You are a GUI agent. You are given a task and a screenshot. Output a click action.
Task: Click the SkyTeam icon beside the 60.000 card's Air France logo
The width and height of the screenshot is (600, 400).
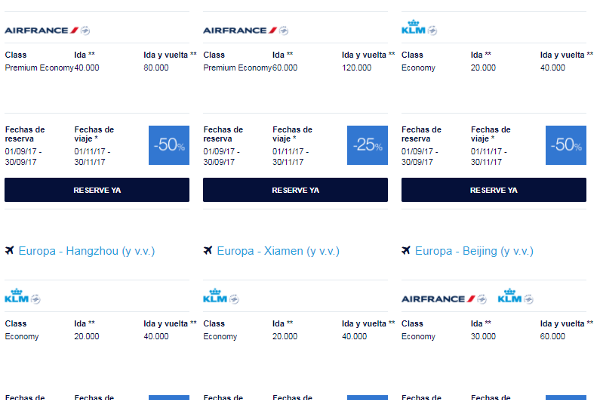(x=284, y=30)
